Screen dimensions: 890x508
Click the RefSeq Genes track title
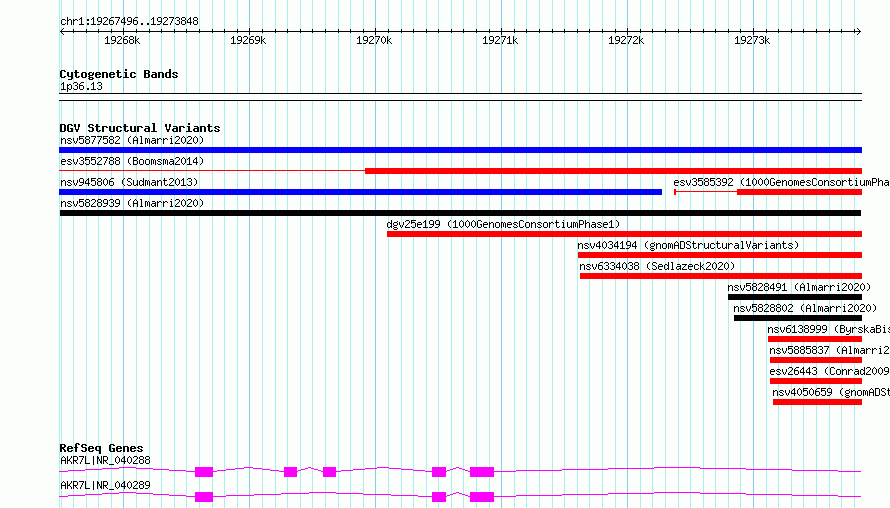point(101,448)
